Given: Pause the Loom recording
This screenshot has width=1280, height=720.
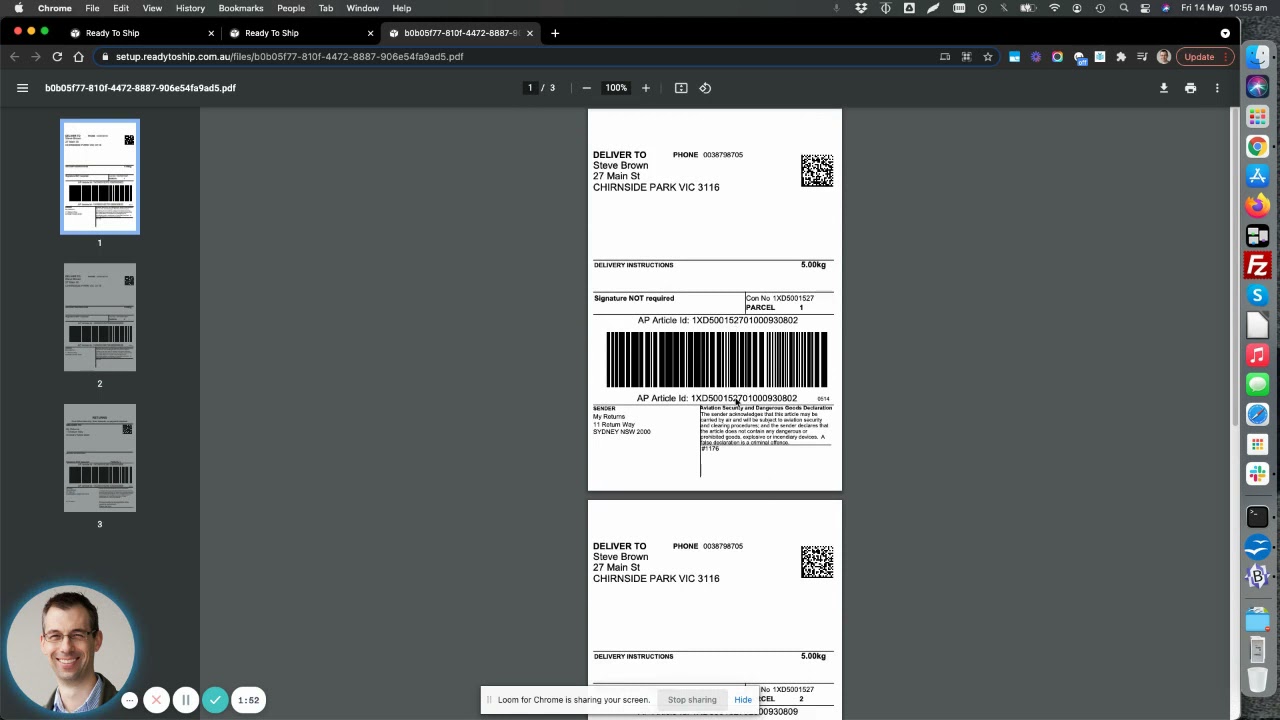Looking at the screenshot, I should click(x=185, y=700).
